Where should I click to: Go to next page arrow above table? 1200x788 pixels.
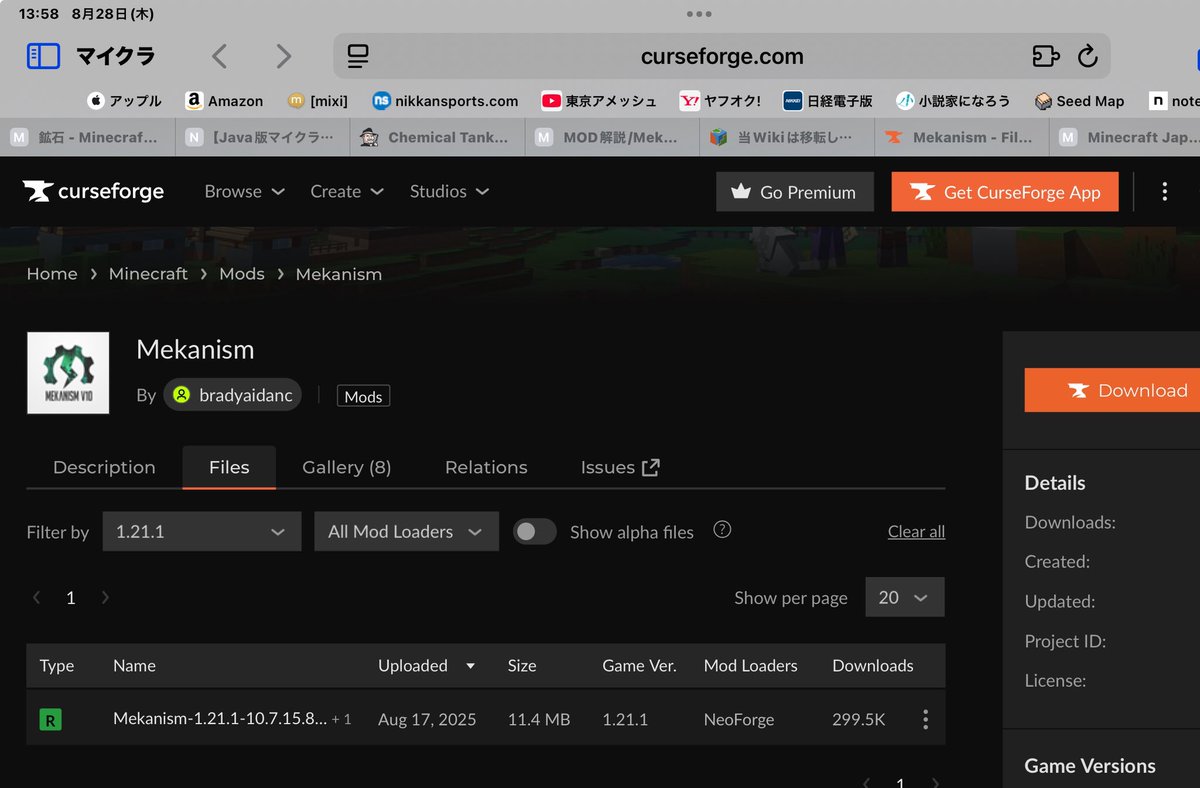[x=105, y=597]
